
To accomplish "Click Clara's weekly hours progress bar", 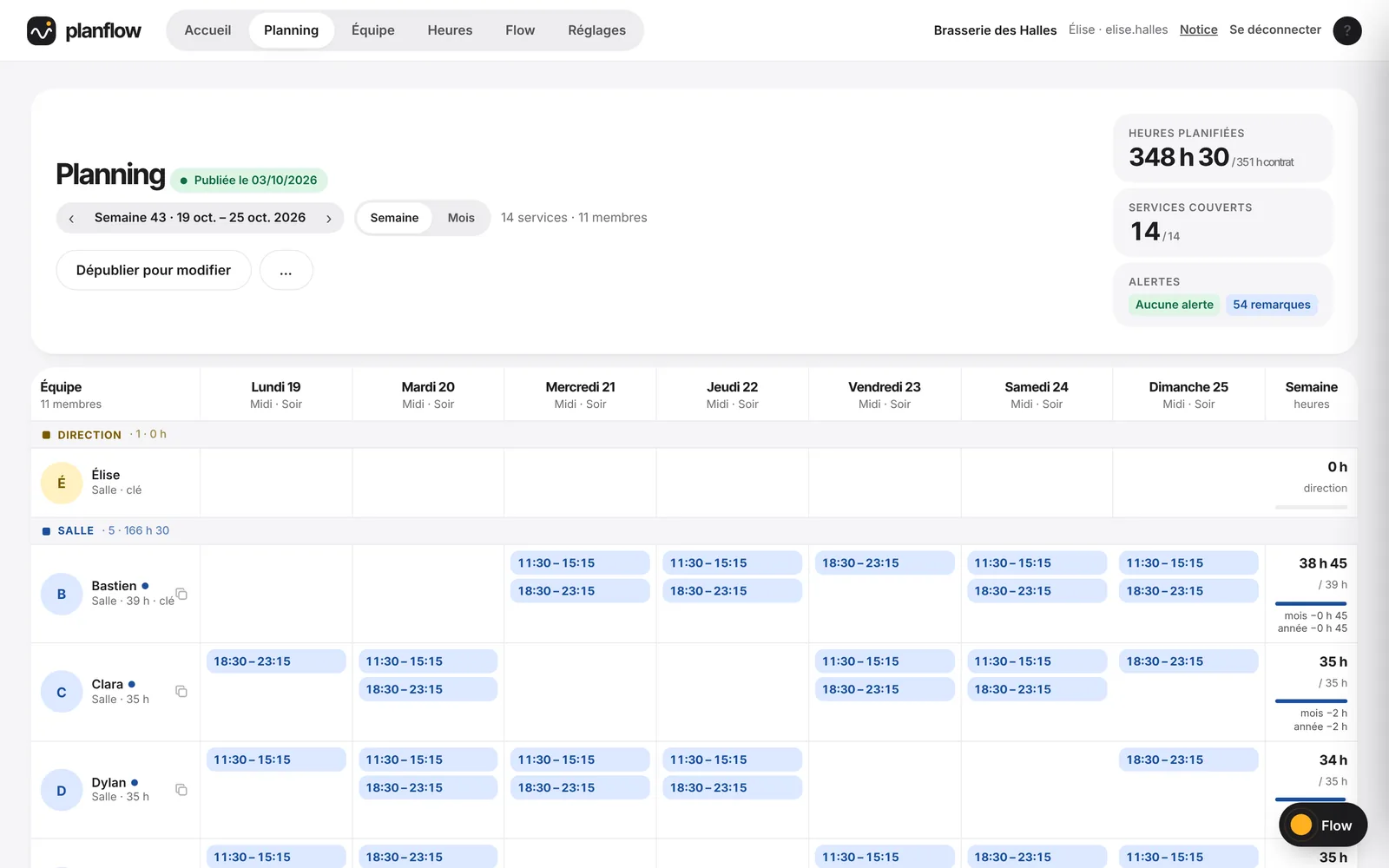I will click(x=1311, y=700).
